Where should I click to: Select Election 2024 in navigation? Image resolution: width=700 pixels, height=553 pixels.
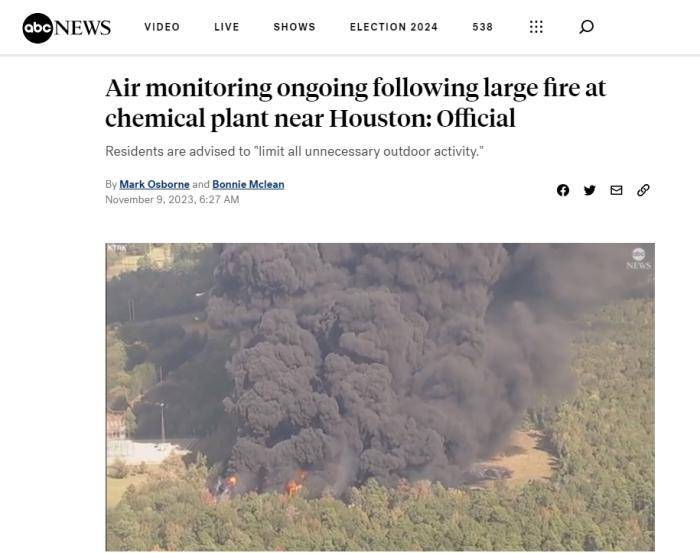click(394, 27)
